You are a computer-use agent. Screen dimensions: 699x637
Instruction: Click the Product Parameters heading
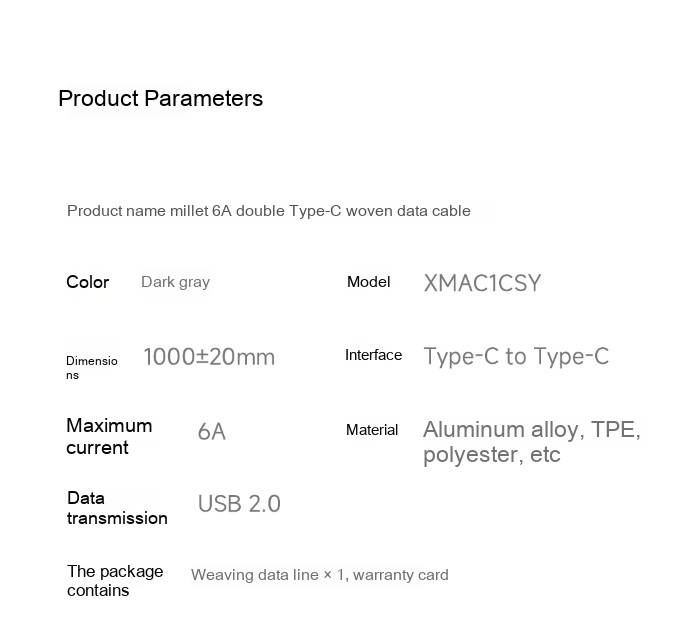pyautogui.click(x=160, y=99)
